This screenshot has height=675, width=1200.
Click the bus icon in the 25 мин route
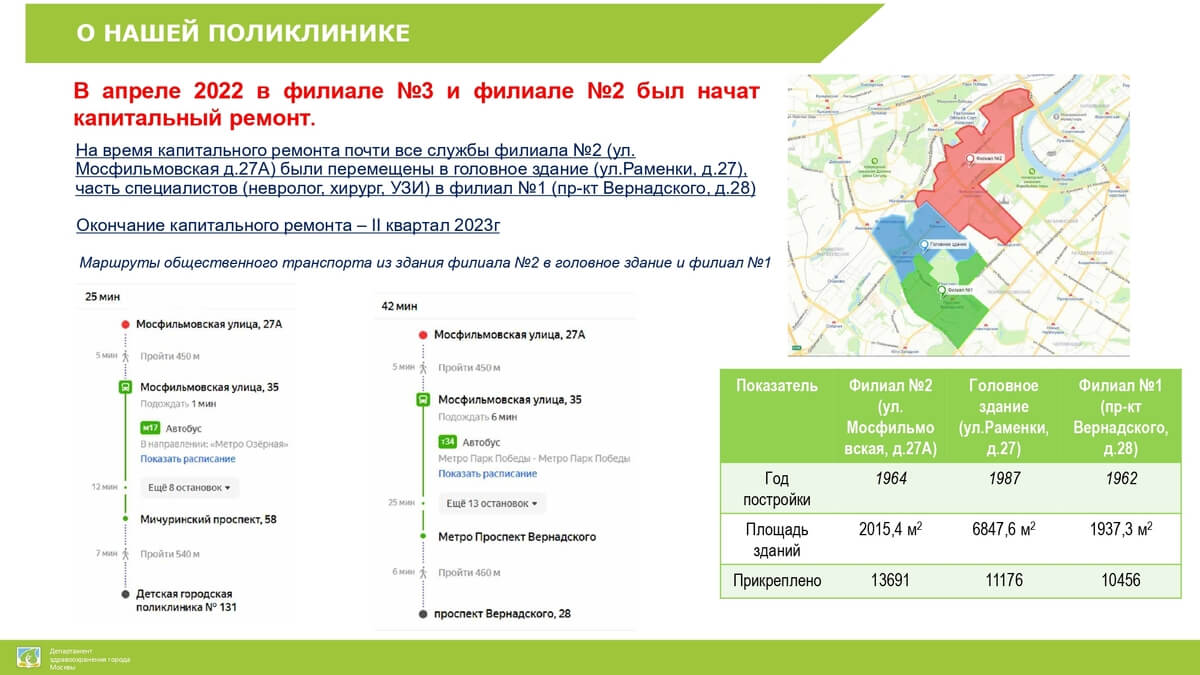coord(125,387)
